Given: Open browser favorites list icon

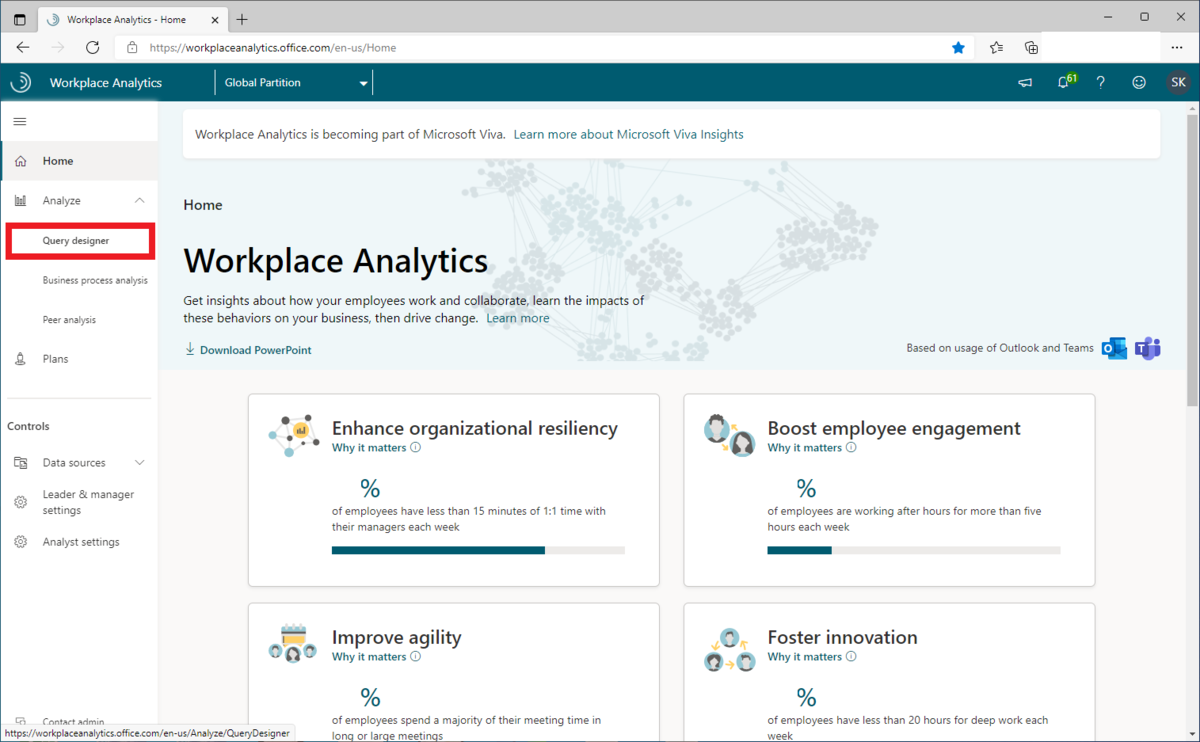Looking at the screenshot, I should point(996,47).
